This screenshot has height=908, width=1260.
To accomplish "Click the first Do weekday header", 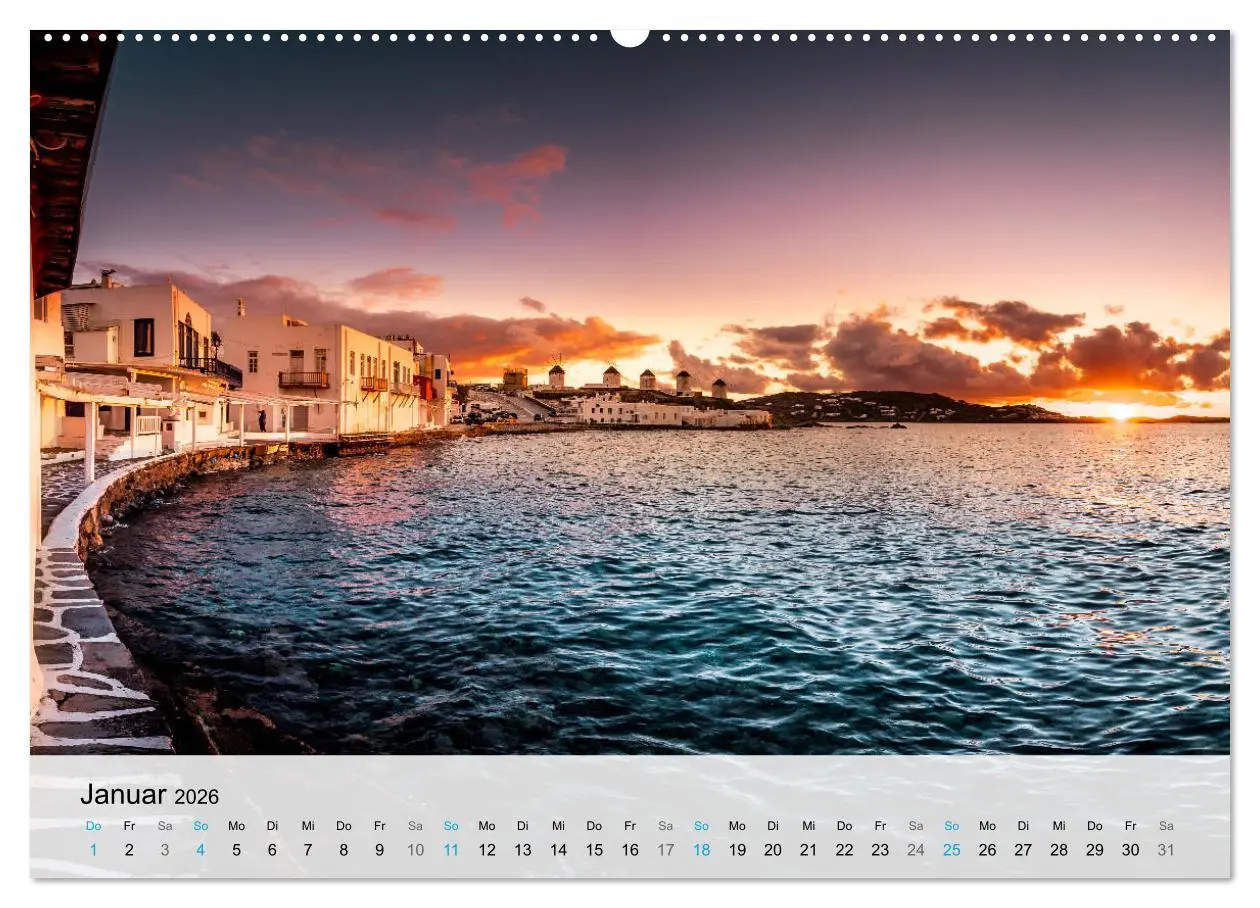I will click(x=93, y=826).
